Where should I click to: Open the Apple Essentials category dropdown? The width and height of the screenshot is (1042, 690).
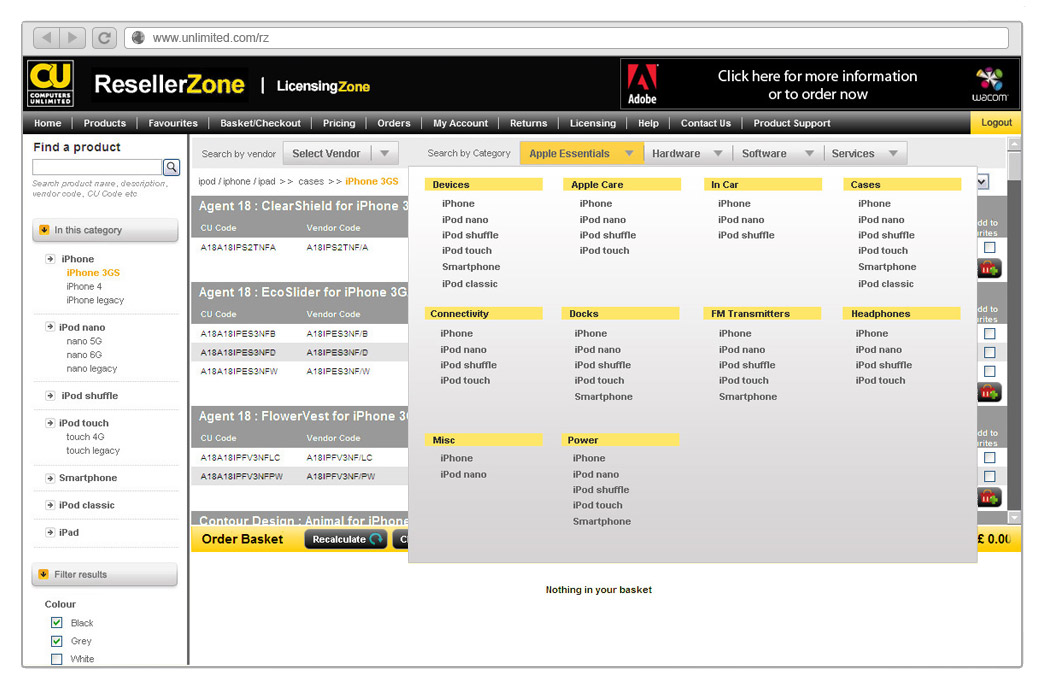point(581,154)
